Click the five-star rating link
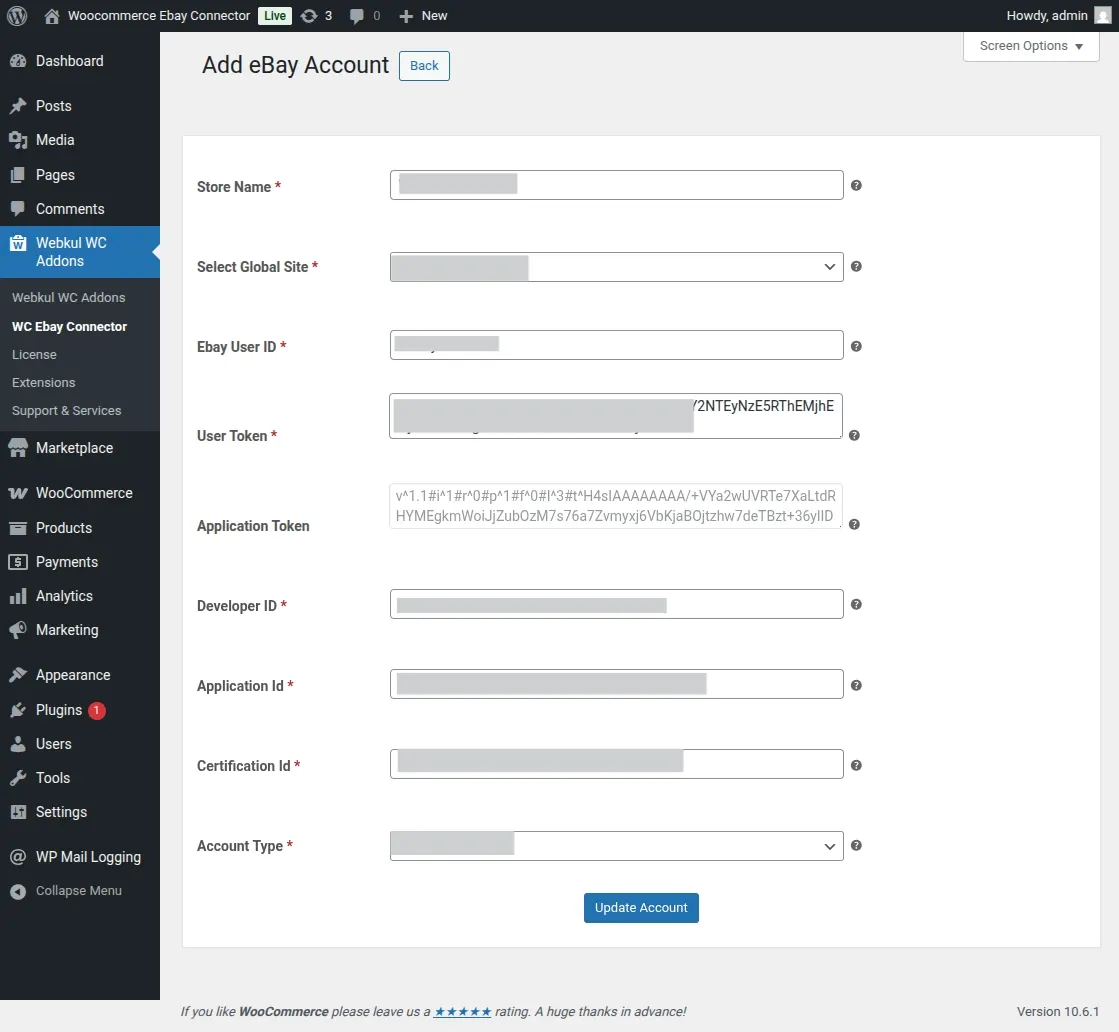Viewport: 1119px width, 1032px height. tap(462, 1011)
